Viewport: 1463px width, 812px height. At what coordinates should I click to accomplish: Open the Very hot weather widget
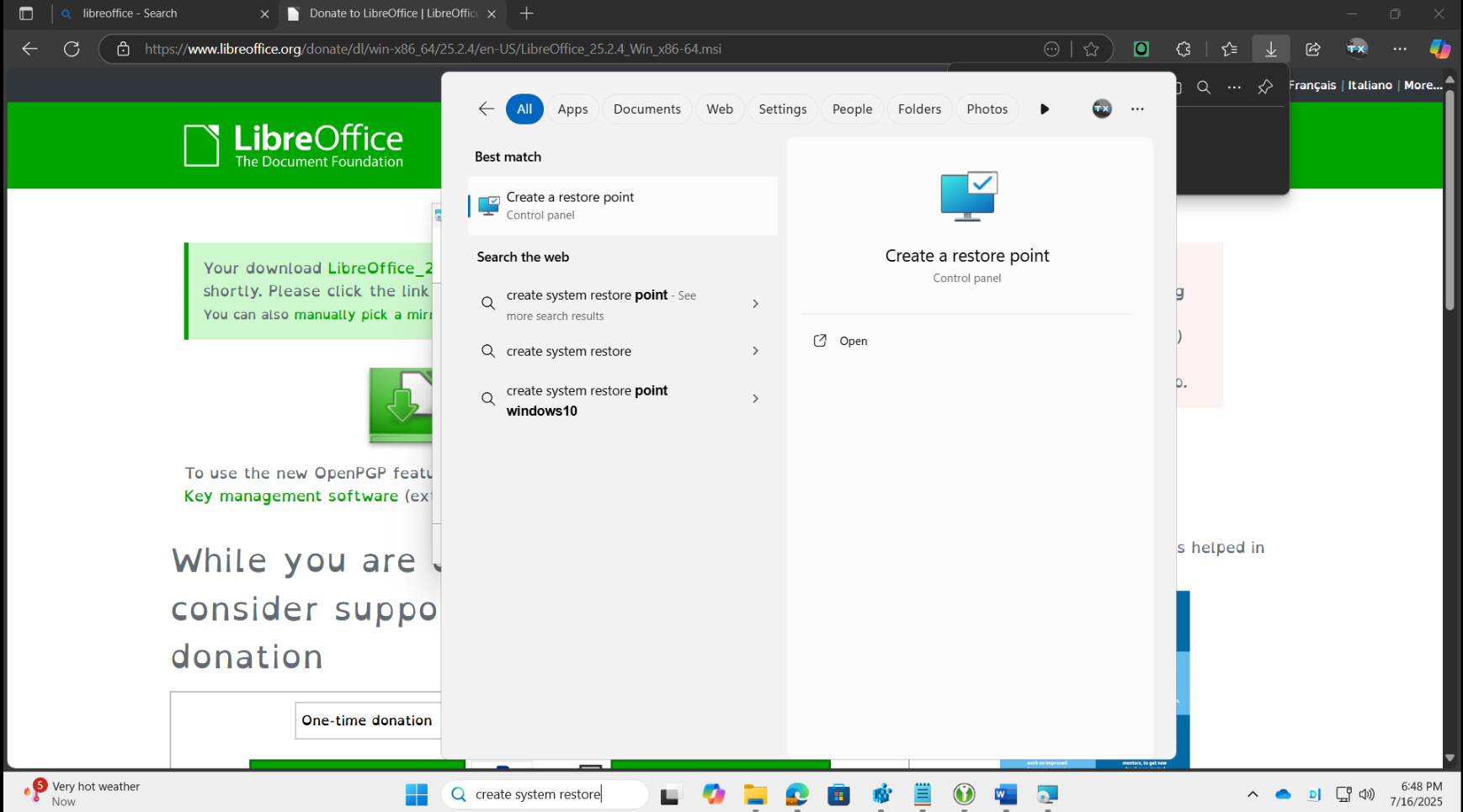[x=82, y=793]
